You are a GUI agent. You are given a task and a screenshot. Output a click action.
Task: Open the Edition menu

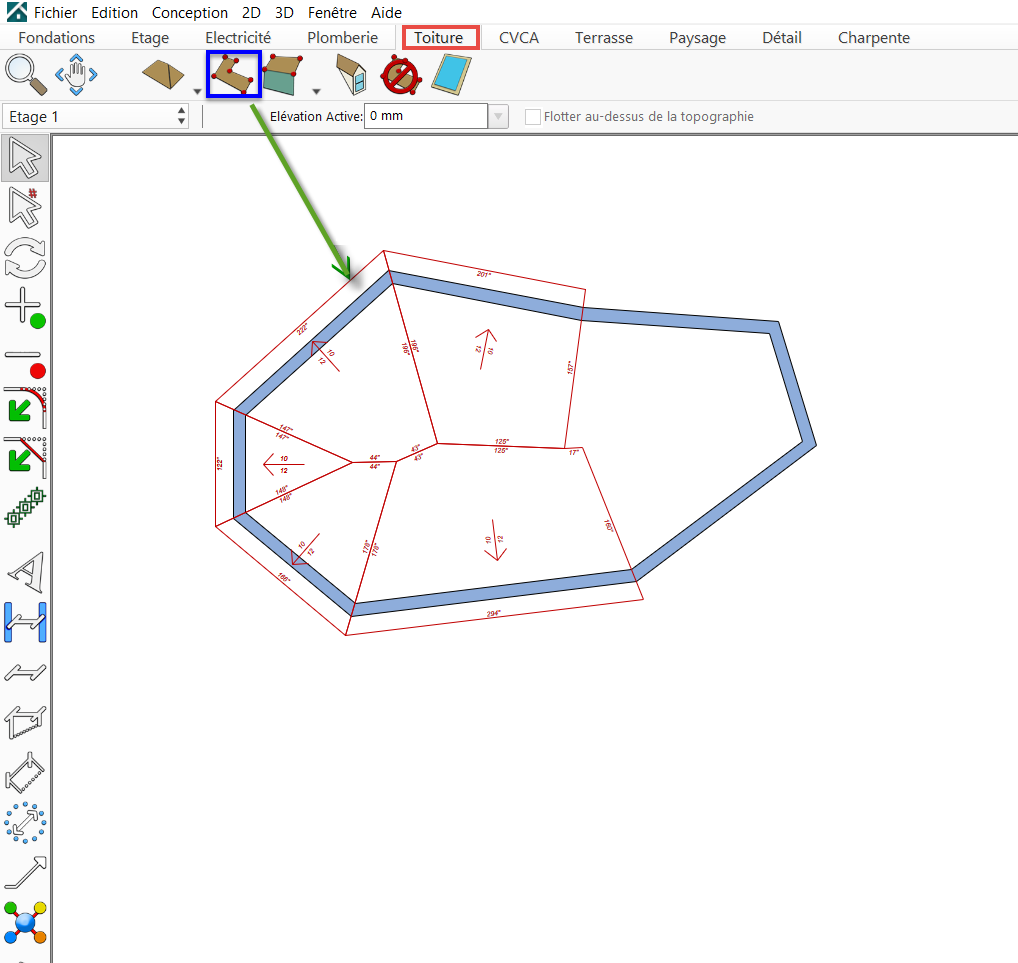(114, 13)
